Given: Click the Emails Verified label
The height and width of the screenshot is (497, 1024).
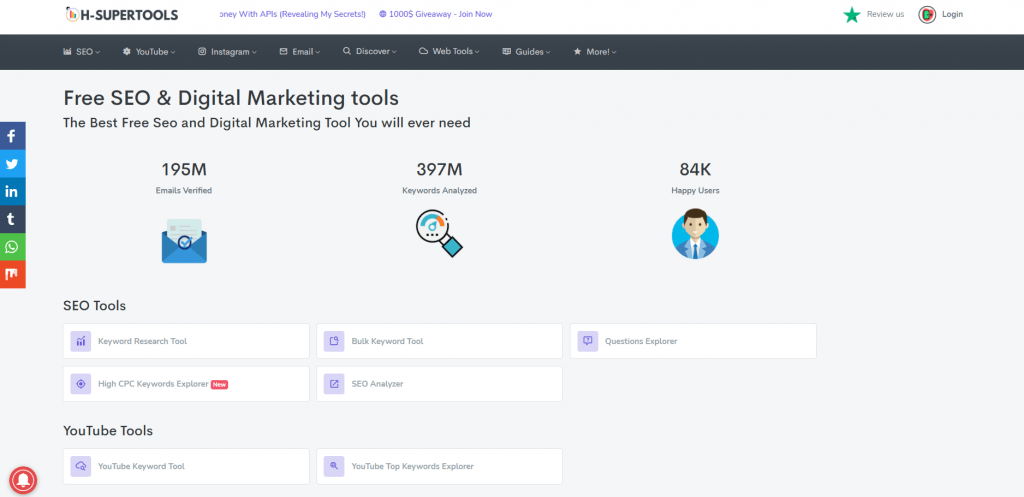Looking at the screenshot, I should click(184, 191).
